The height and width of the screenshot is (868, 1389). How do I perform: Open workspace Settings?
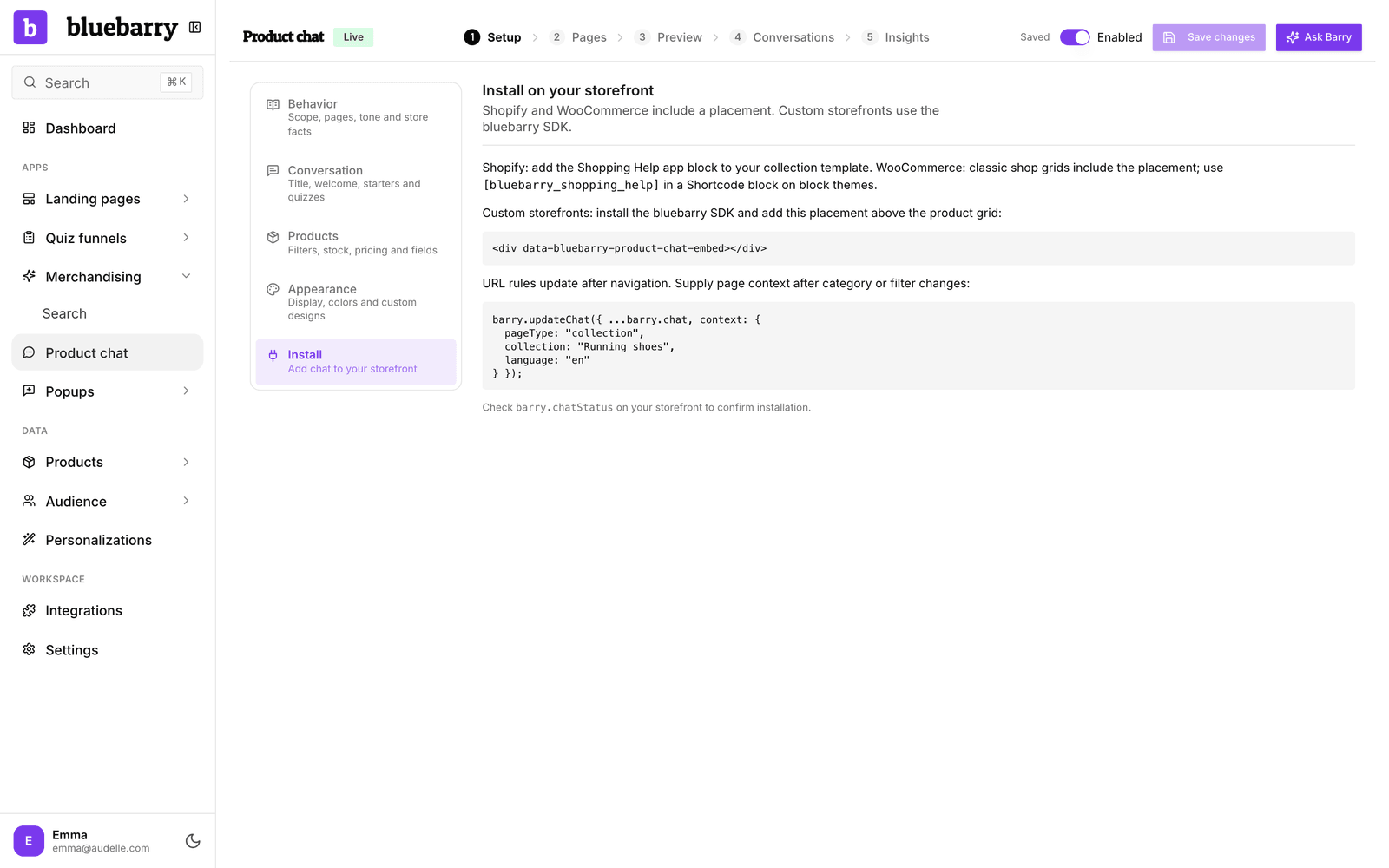click(108, 649)
